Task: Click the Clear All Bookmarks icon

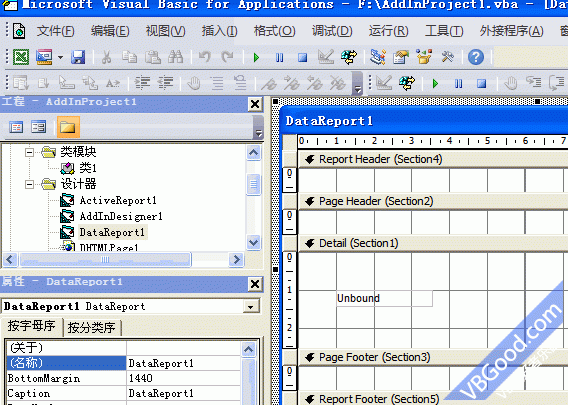Action: click(337, 84)
